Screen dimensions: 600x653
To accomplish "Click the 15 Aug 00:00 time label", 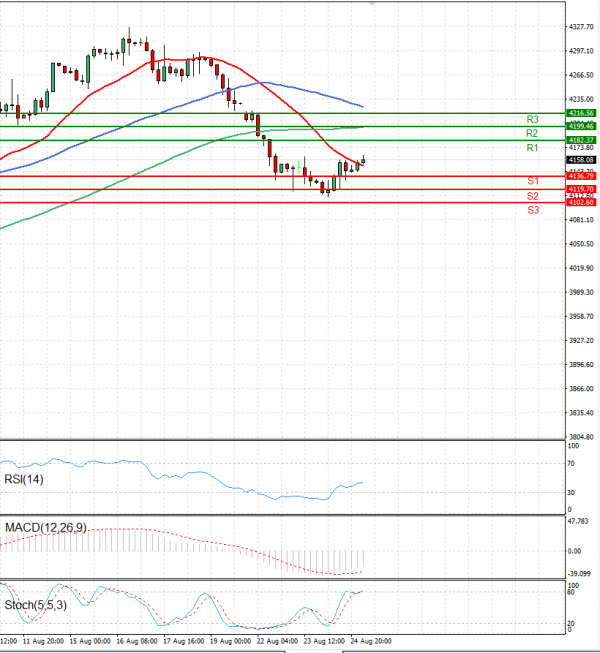I will pyautogui.click(x=90, y=641).
